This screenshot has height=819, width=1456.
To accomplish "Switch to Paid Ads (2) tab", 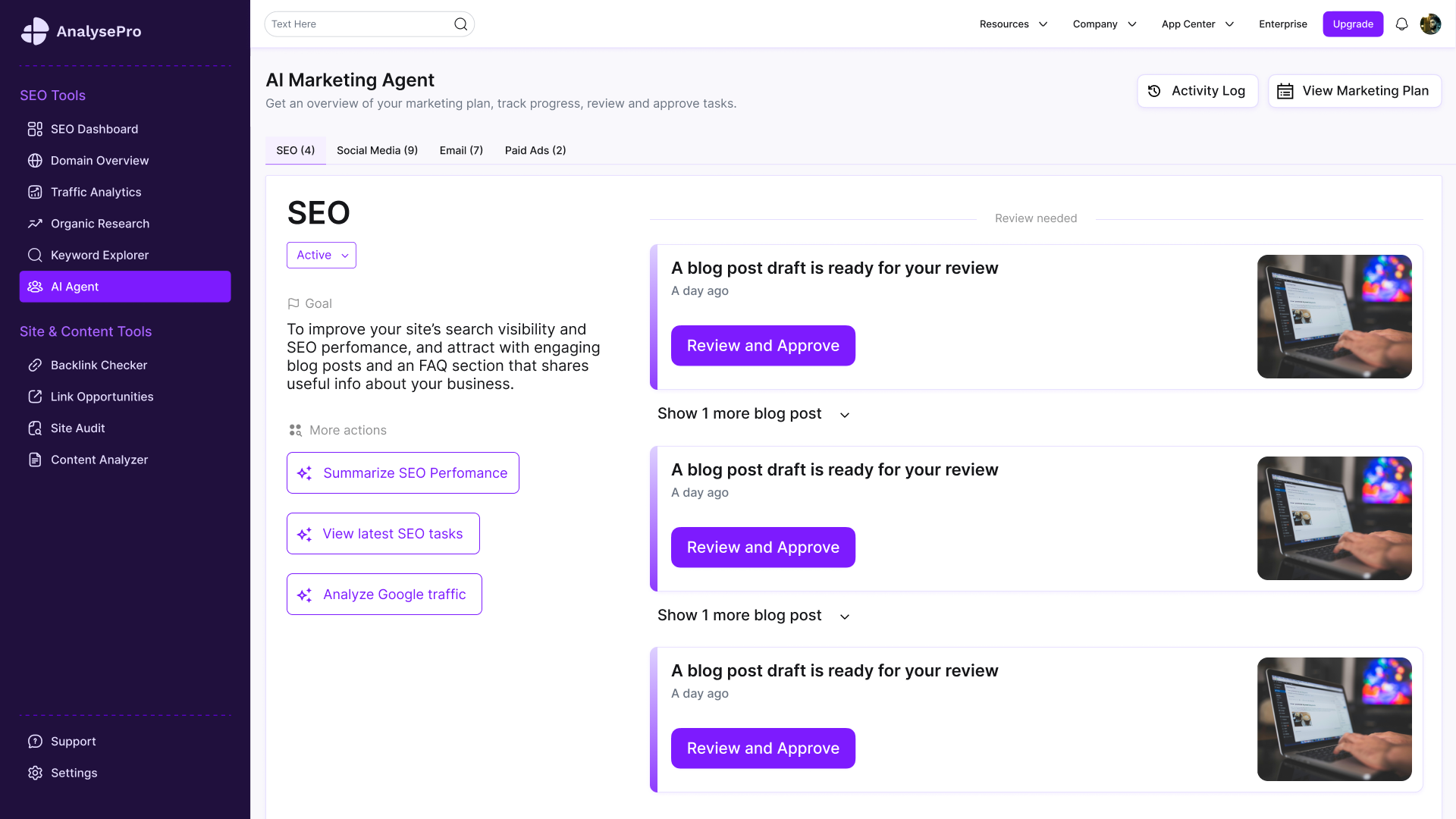I will (535, 150).
